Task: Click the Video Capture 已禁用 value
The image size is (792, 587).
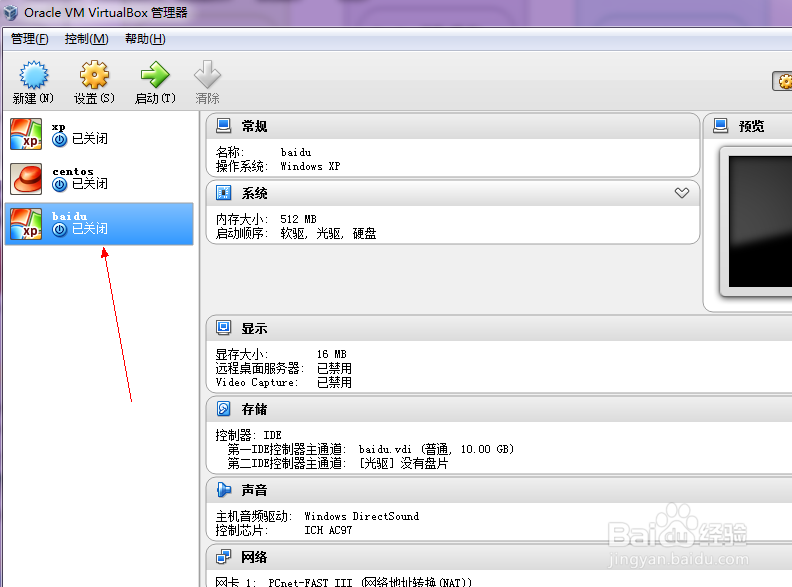Action: coord(334,382)
